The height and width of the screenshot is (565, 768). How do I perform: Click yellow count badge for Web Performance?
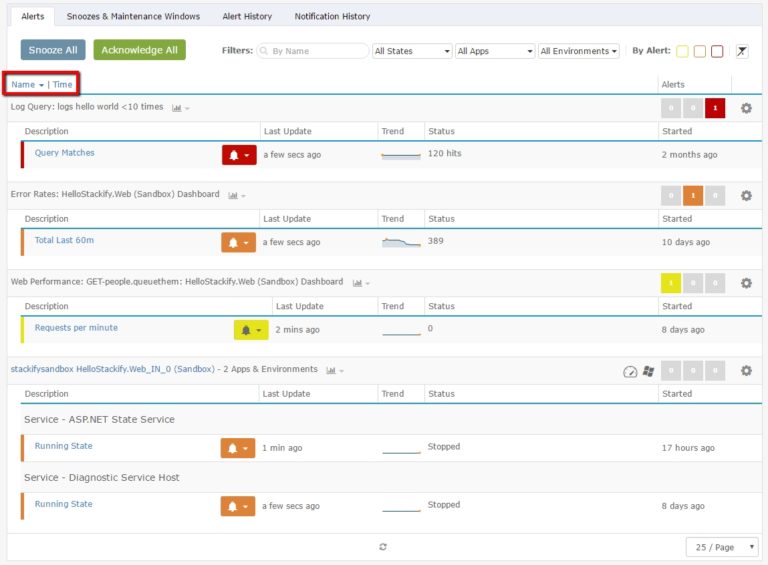click(x=671, y=283)
